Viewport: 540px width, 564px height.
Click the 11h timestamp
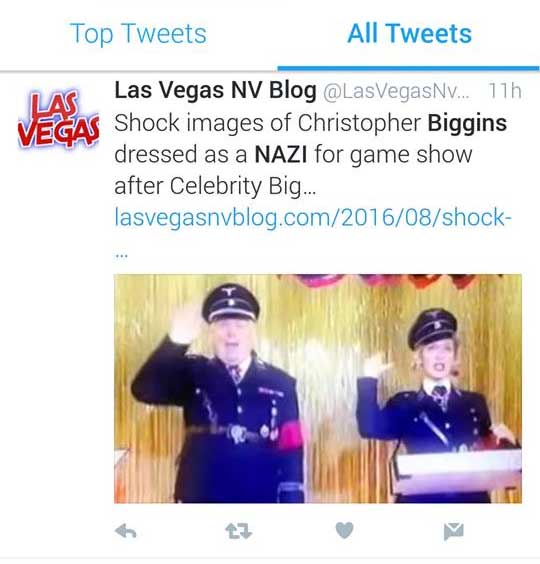[505, 91]
